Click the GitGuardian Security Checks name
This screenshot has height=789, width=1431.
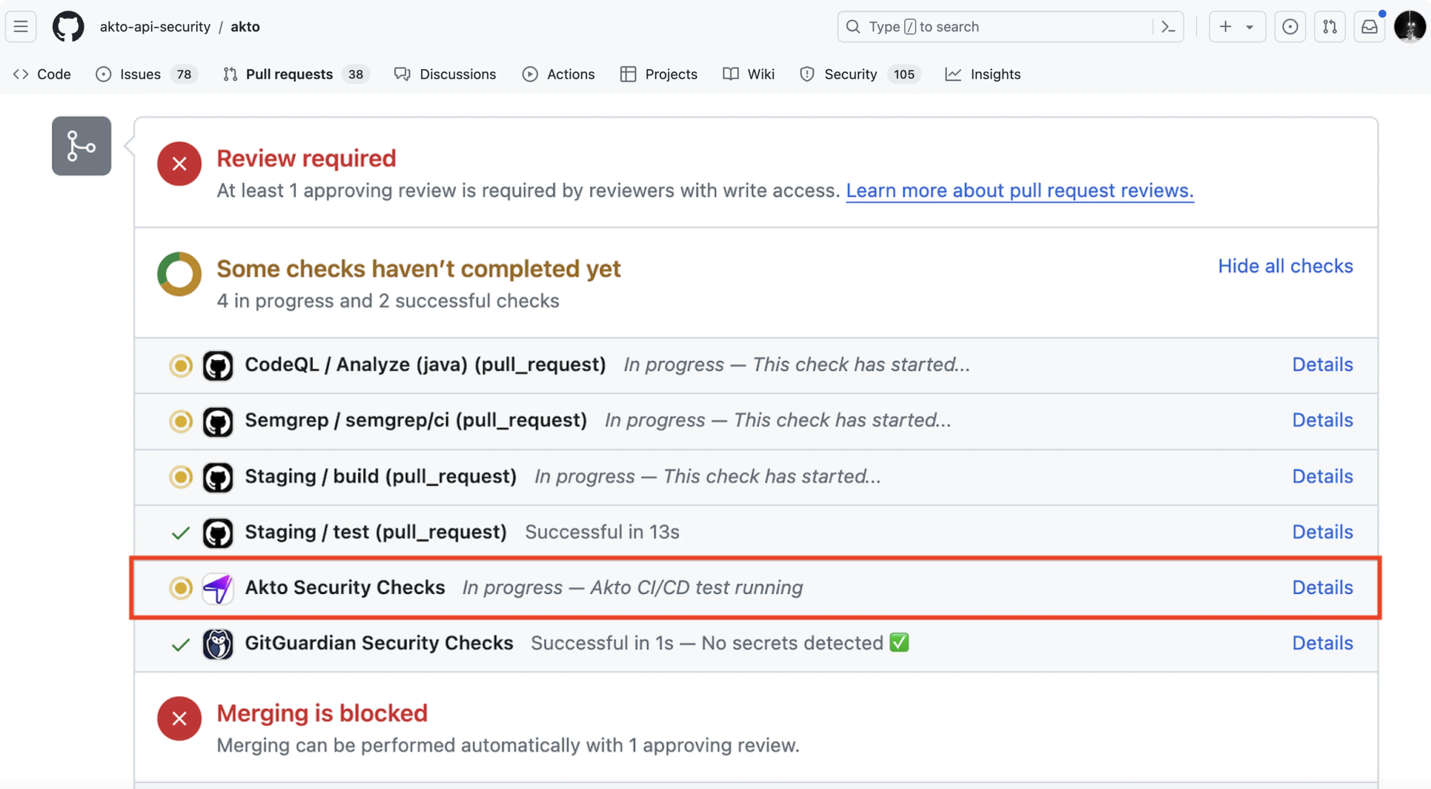(379, 643)
